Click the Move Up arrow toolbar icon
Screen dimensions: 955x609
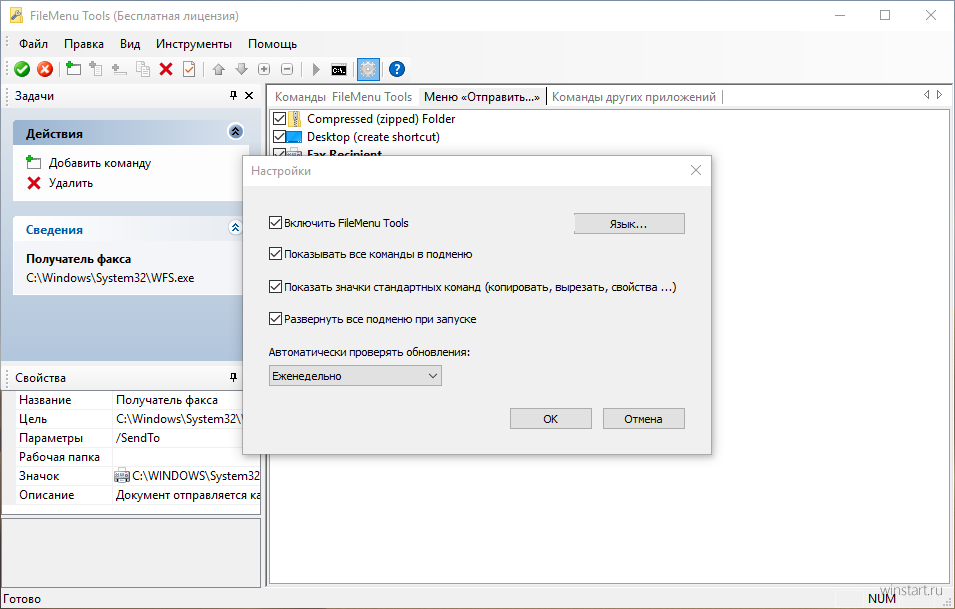(219, 69)
